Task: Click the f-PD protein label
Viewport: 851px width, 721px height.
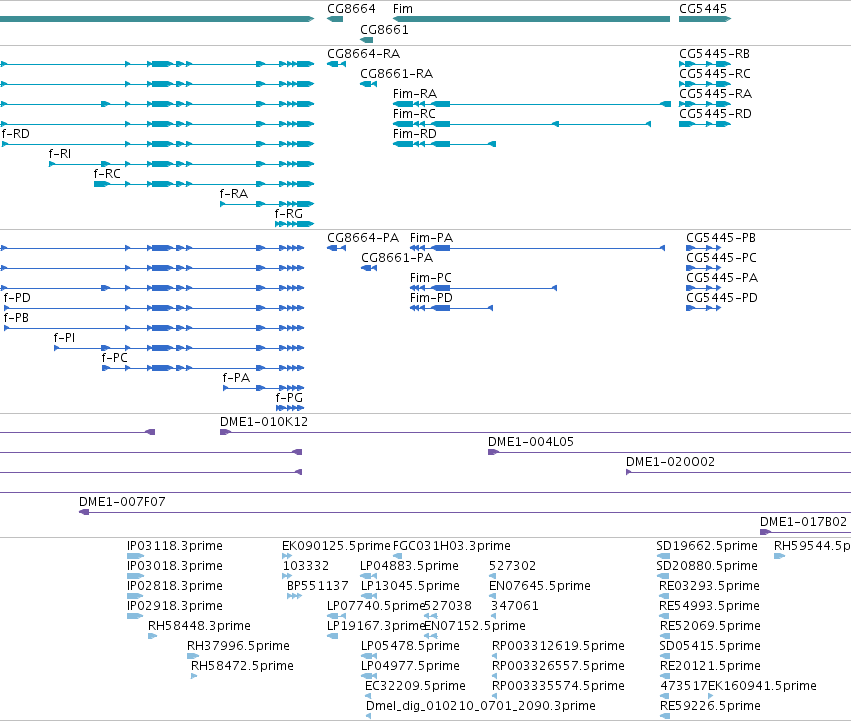Action: 17,298
